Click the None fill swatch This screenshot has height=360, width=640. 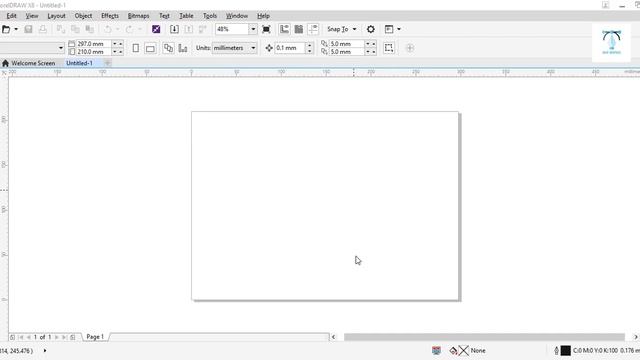point(463,351)
